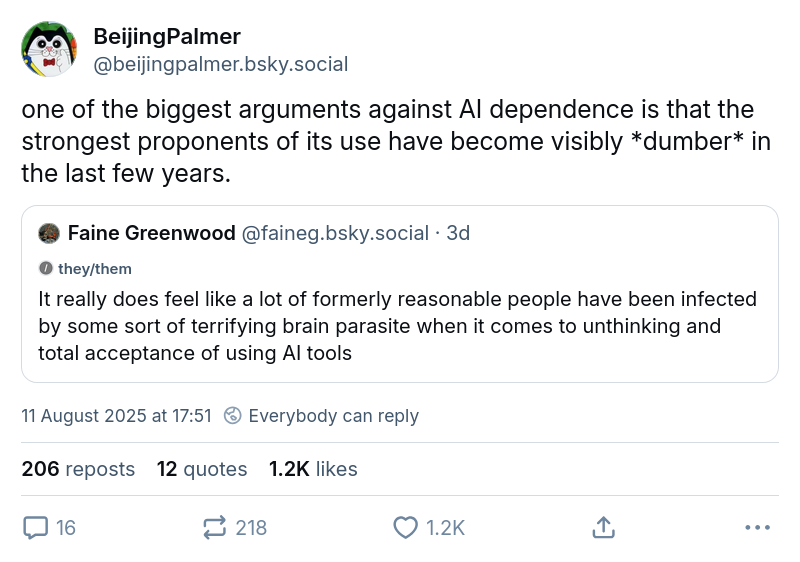Click the repost arrows icon

(214, 527)
